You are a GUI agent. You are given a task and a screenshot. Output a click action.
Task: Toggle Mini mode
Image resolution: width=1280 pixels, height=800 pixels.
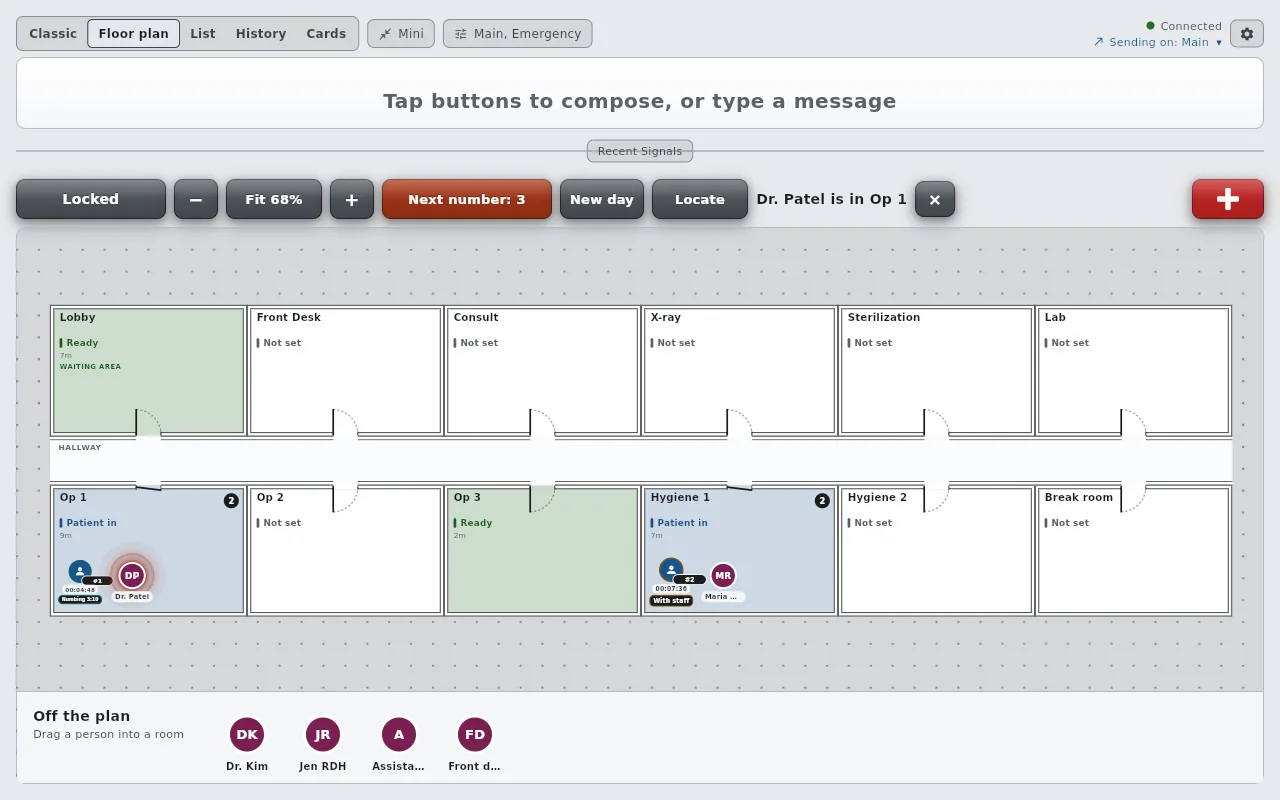[400, 34]
